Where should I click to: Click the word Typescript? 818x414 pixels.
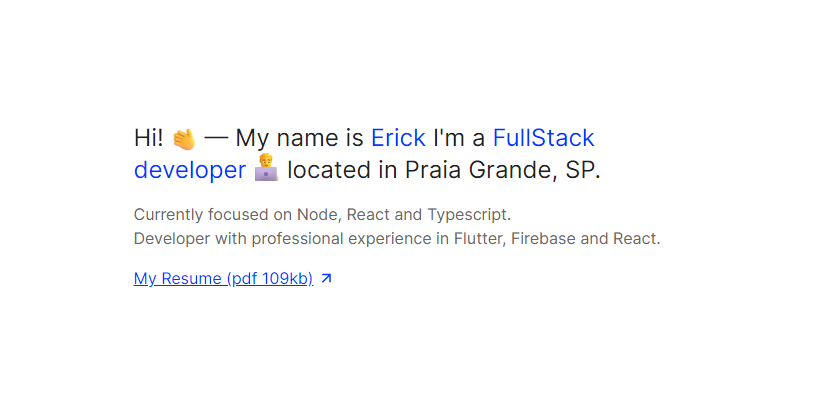click(469, 214)
